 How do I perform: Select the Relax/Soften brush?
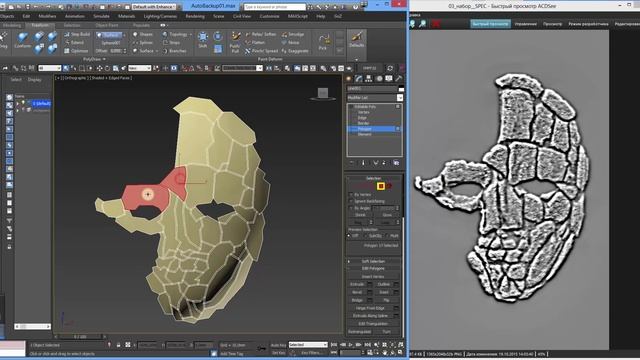[x=261, y=34]
